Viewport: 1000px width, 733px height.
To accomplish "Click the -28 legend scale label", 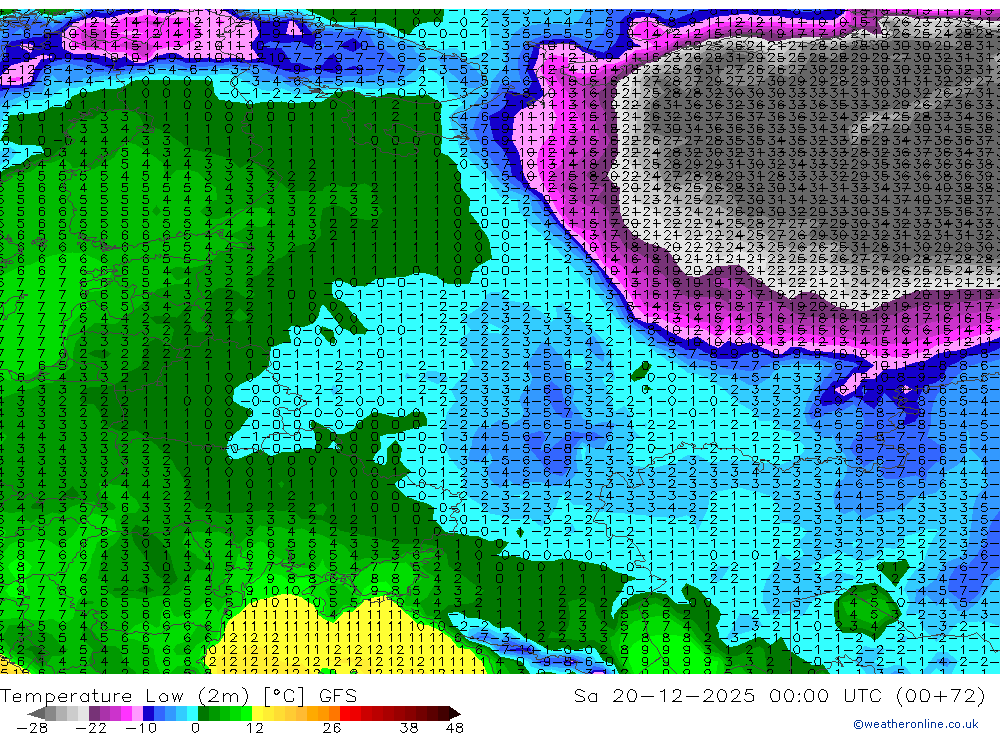I will [x=32, y=728].
